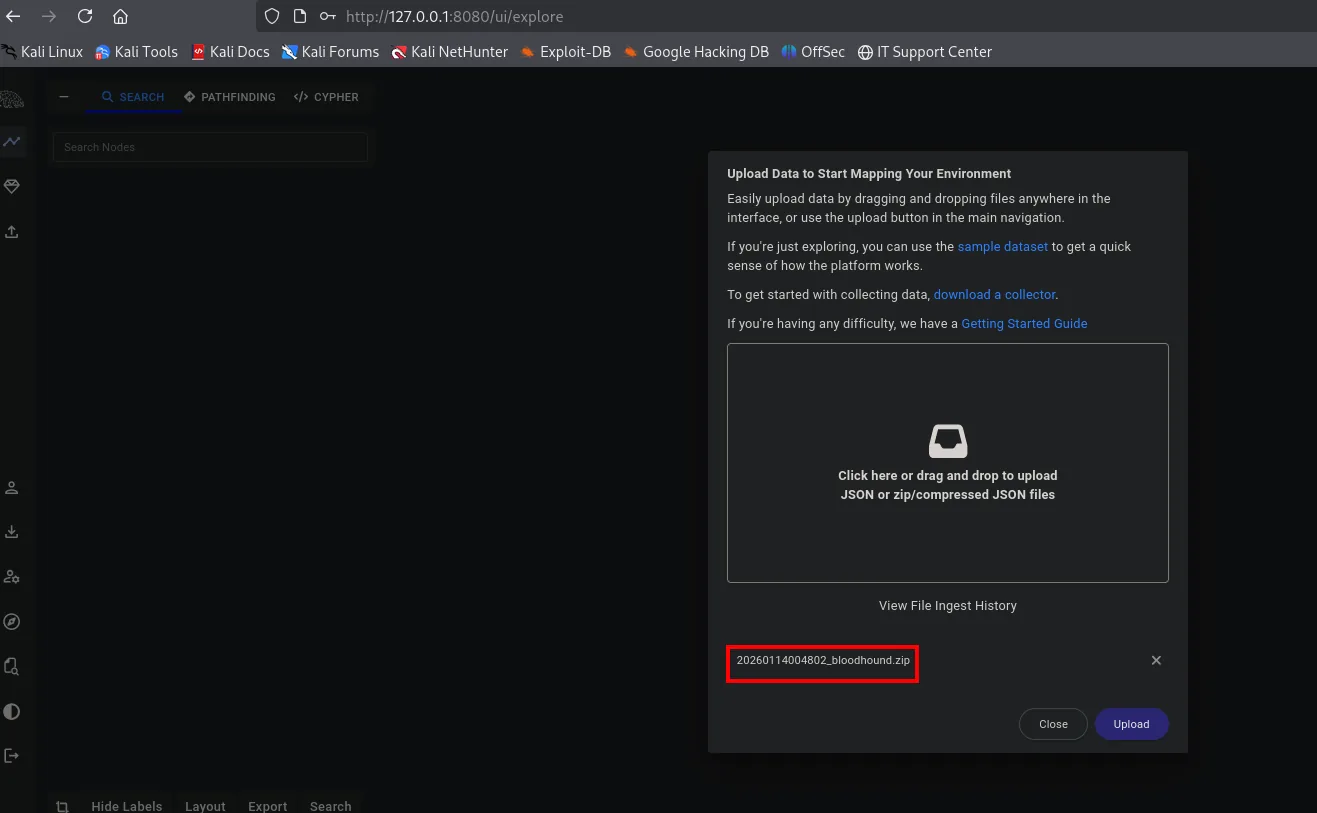The height and width of the screenshot is (813, 1317).
Task: Open Download Collectors icon in sidebar
Action: pos(12,532)
